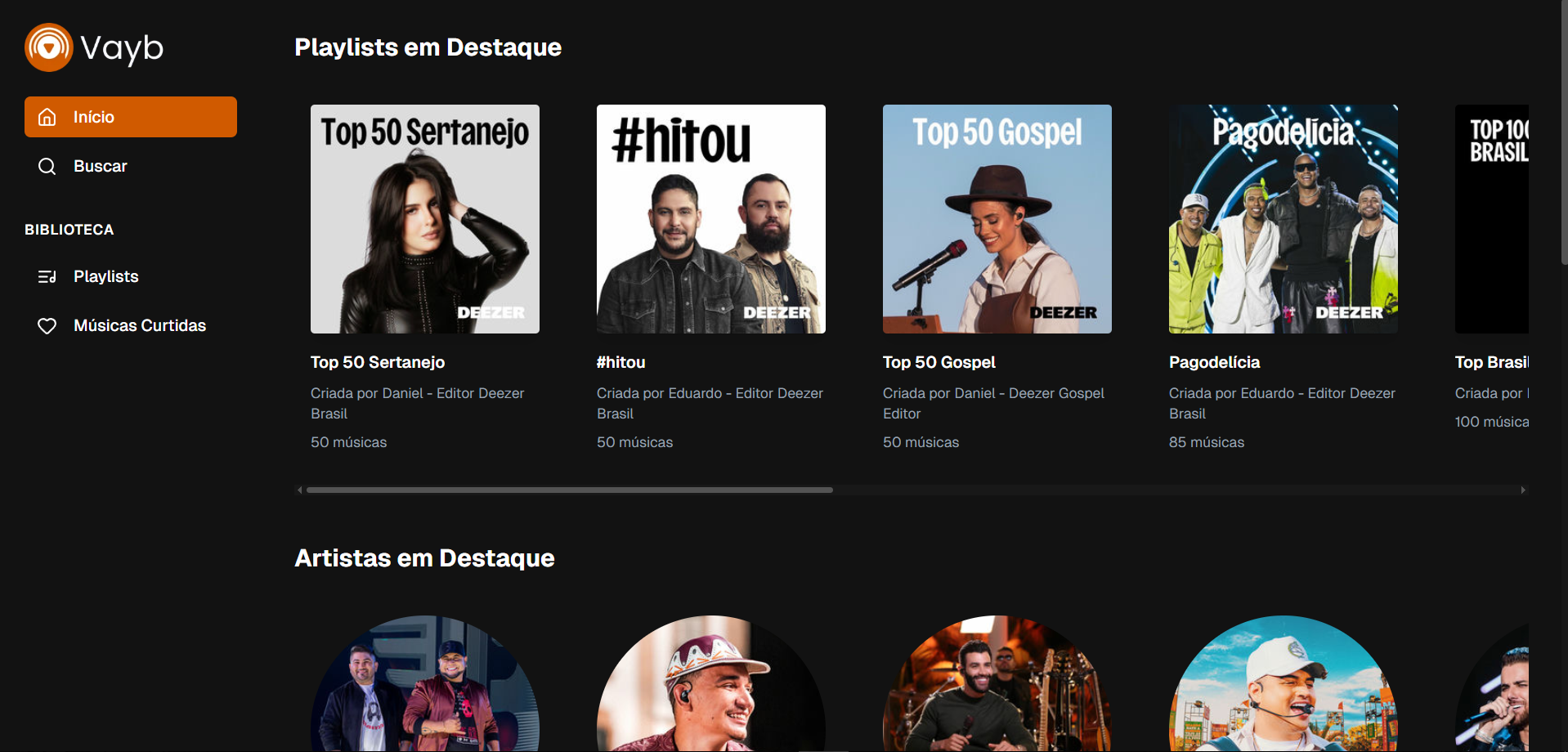Open the Pagodelícia playlist cover

[x=1284, y=219]
